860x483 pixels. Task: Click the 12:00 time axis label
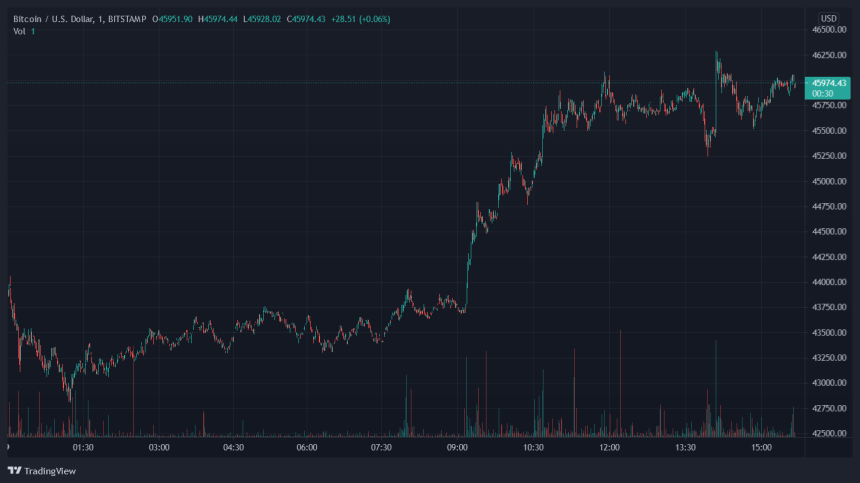tap(609, 448)
